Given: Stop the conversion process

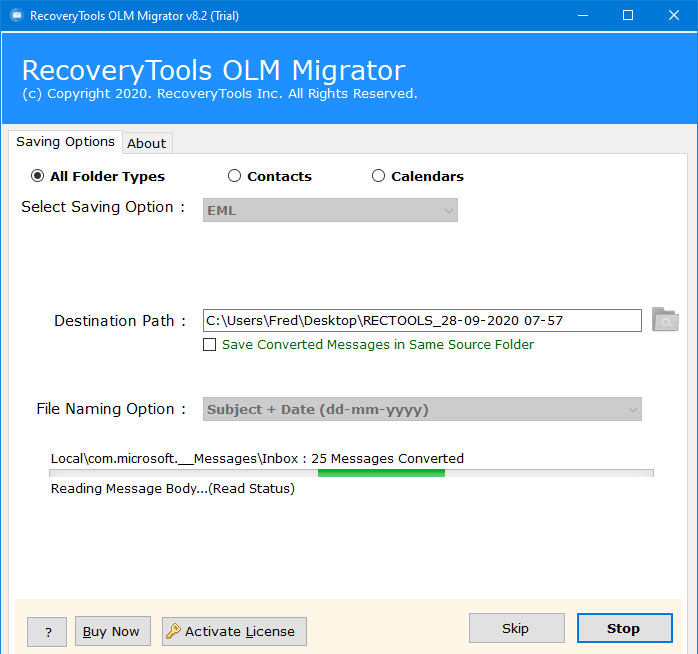Looking at the screenshot, I should 625,628.
